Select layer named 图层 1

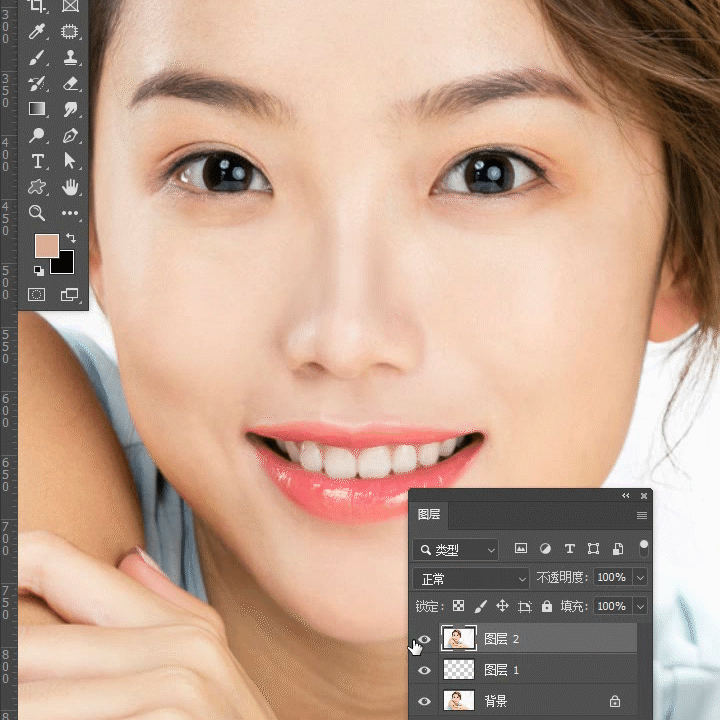pyautogui.click(x=501, y=670)
